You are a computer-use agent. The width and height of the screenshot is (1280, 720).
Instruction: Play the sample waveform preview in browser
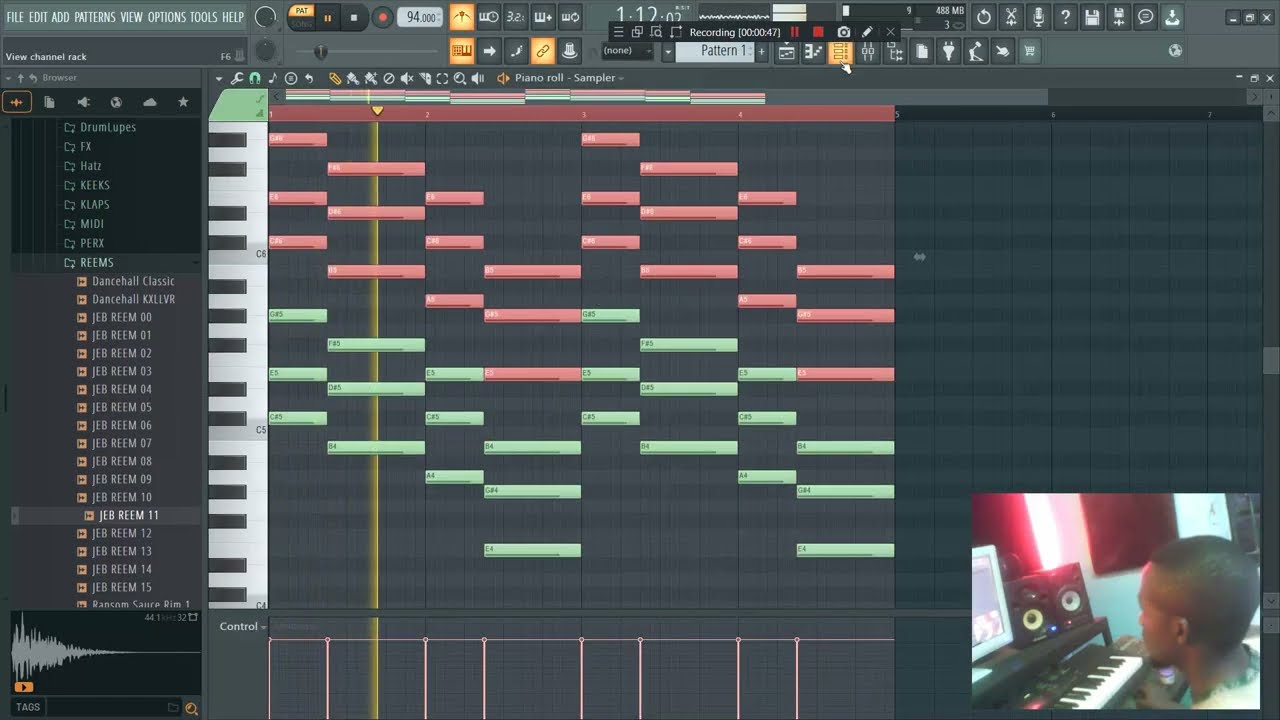coord(23,687)
